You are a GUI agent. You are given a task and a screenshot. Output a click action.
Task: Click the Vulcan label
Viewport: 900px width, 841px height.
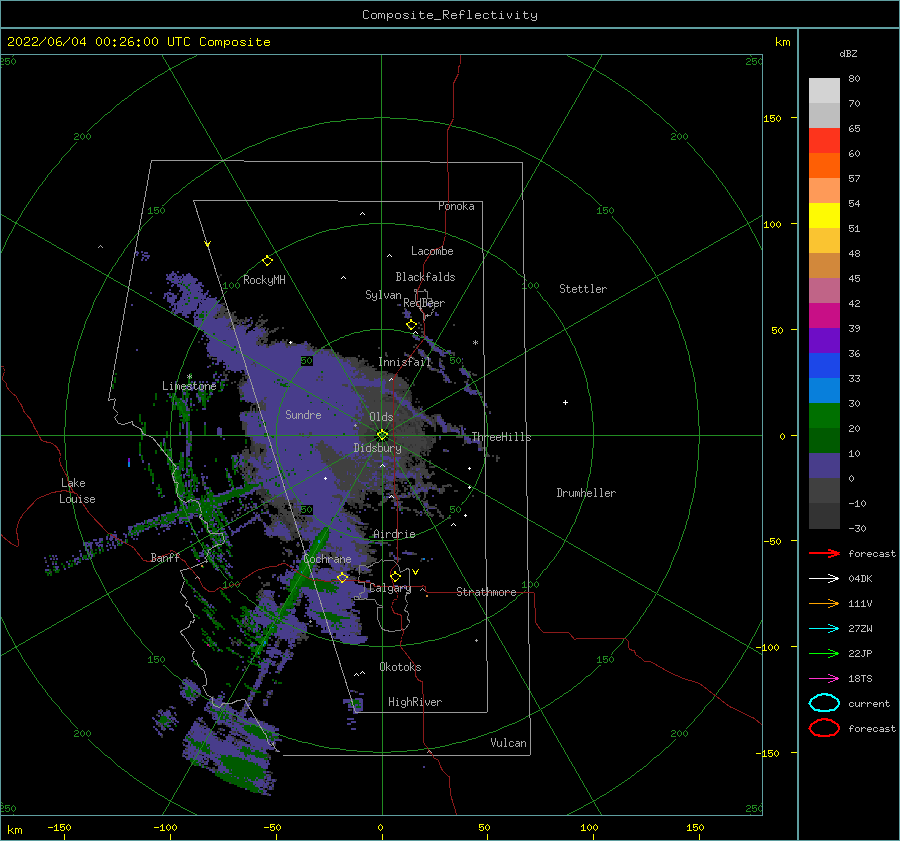click(508, 743)
